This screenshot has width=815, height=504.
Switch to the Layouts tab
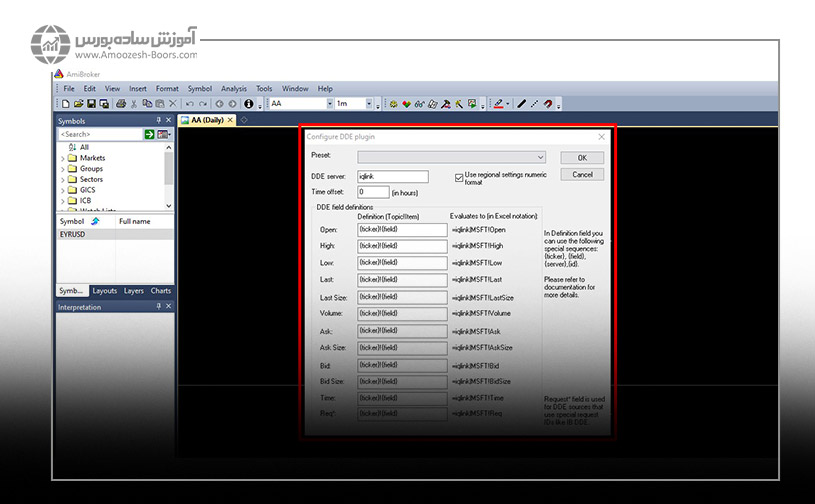click(104, 291)
